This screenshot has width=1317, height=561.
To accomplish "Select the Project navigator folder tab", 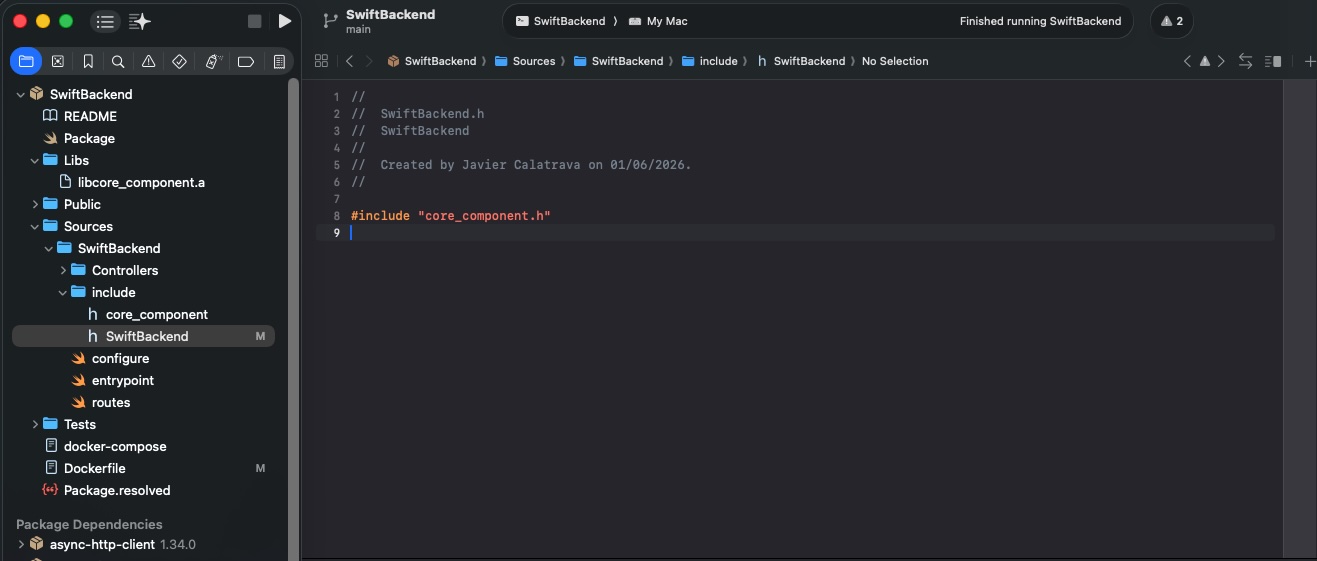I will 26,61.
